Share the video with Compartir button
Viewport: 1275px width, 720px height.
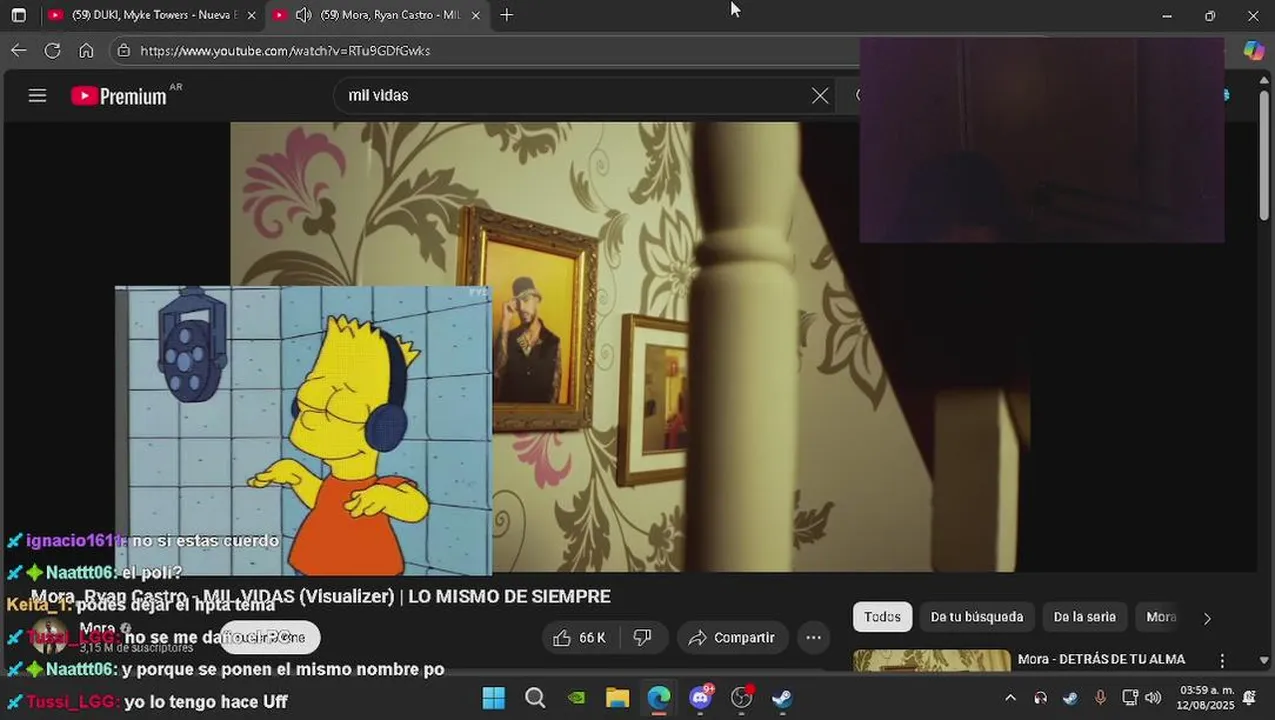(732, 637)
